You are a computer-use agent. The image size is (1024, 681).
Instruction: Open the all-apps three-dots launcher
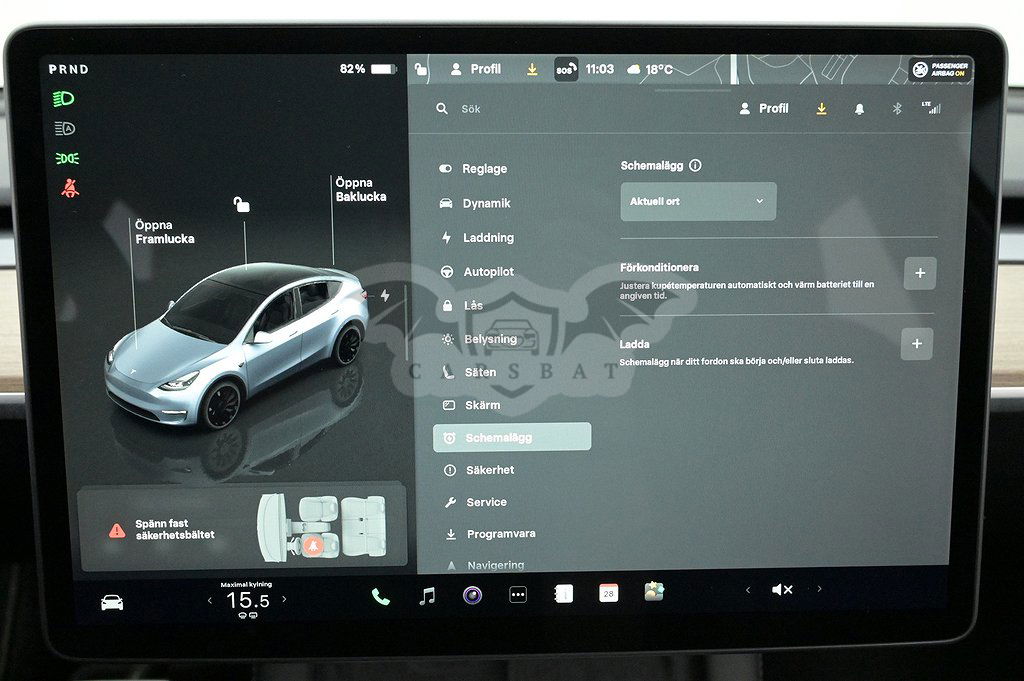tap(518, 594)
